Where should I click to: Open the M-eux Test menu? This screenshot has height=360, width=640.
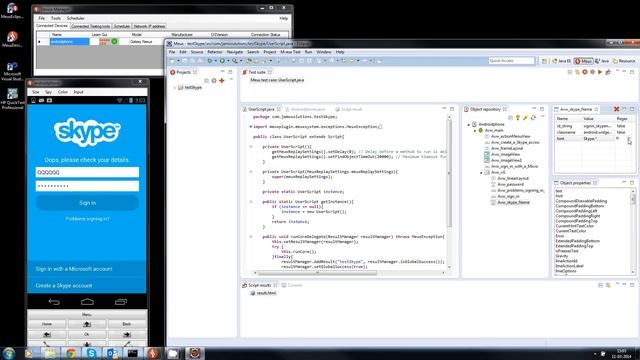click(x=290, y=52)
